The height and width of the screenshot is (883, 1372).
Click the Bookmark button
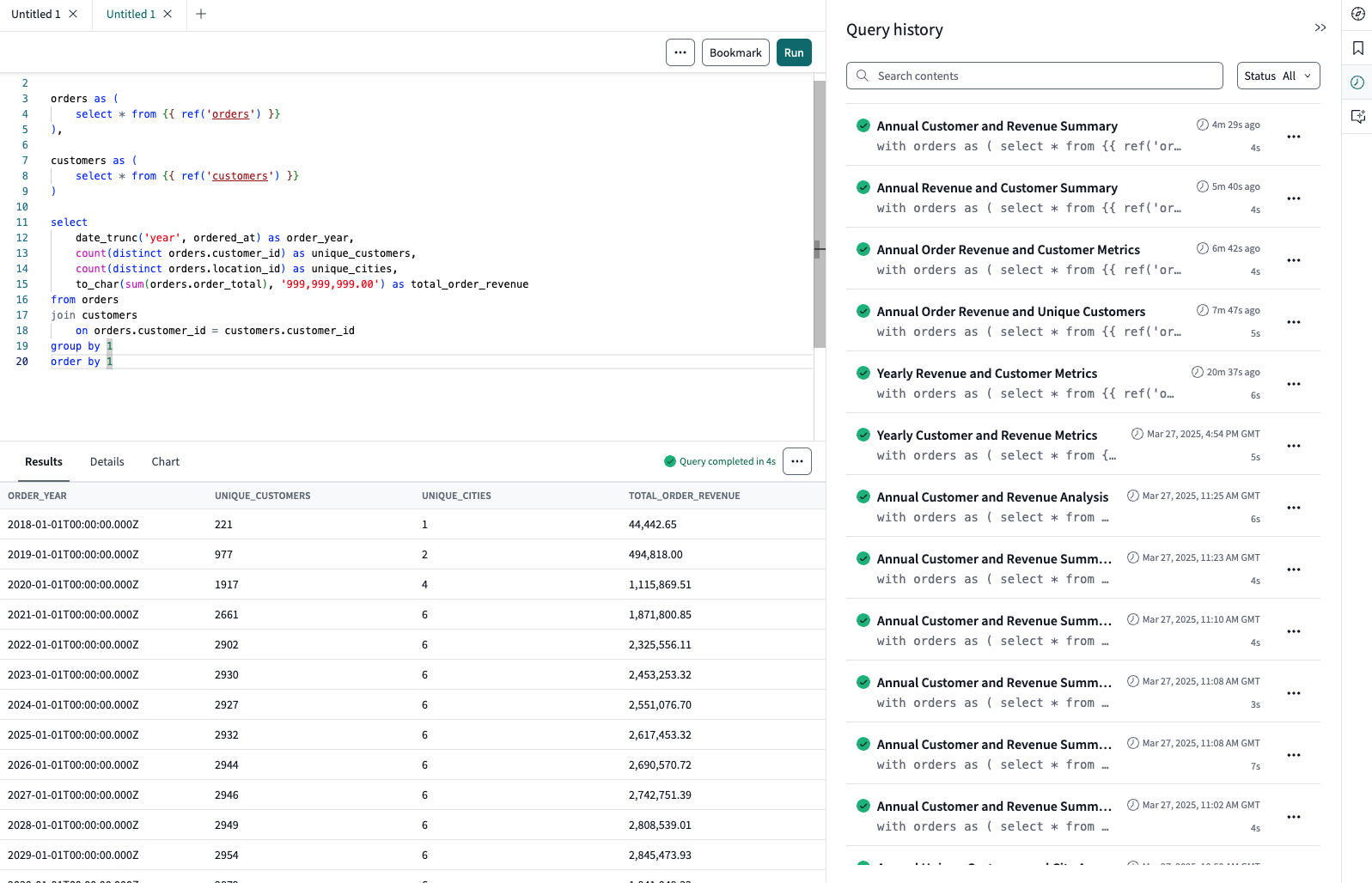coord(735,52)
